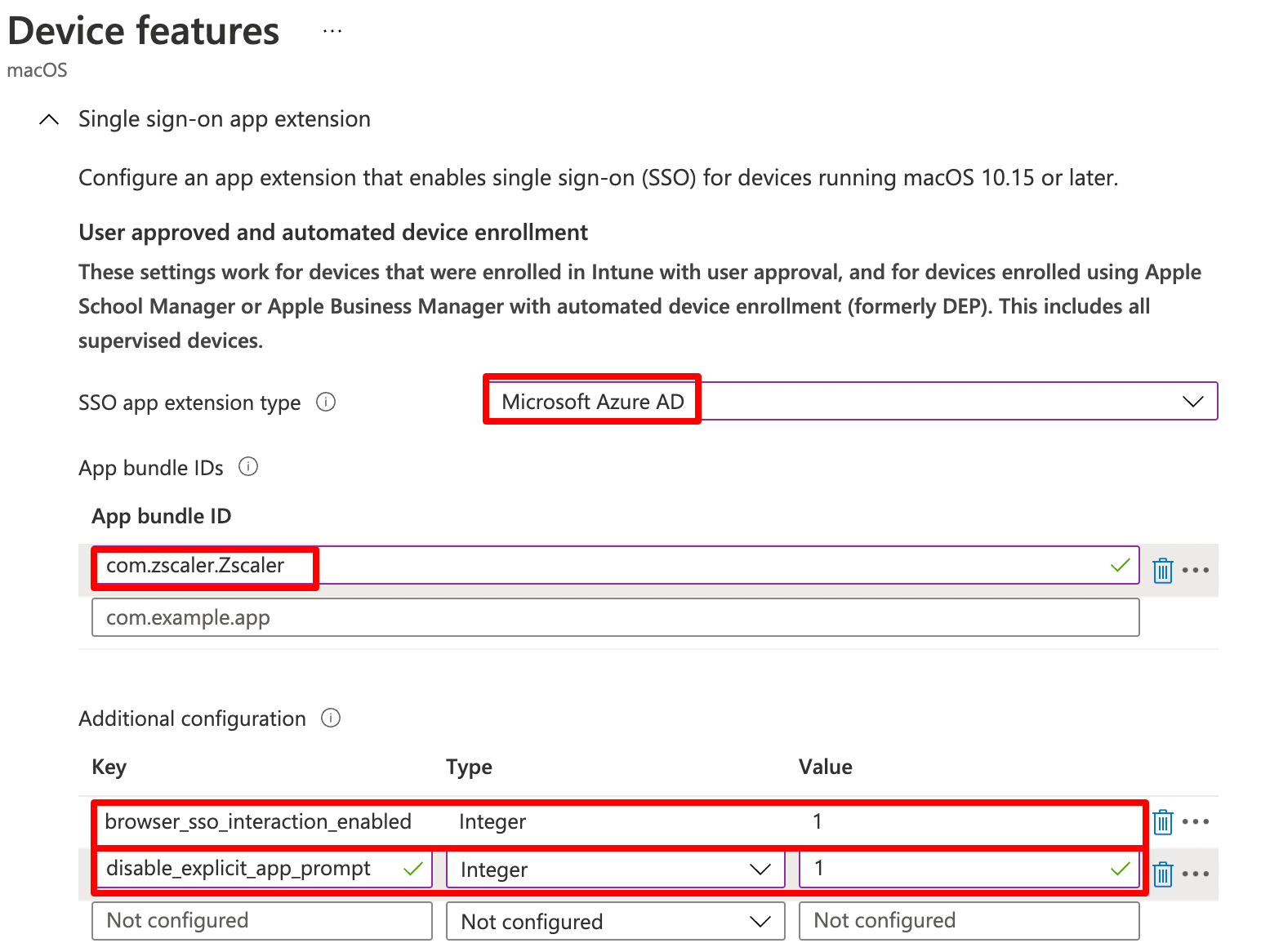
Task: Open more options for disable_explicit_app_prompt row
Action: click(x=1196, y=873)
